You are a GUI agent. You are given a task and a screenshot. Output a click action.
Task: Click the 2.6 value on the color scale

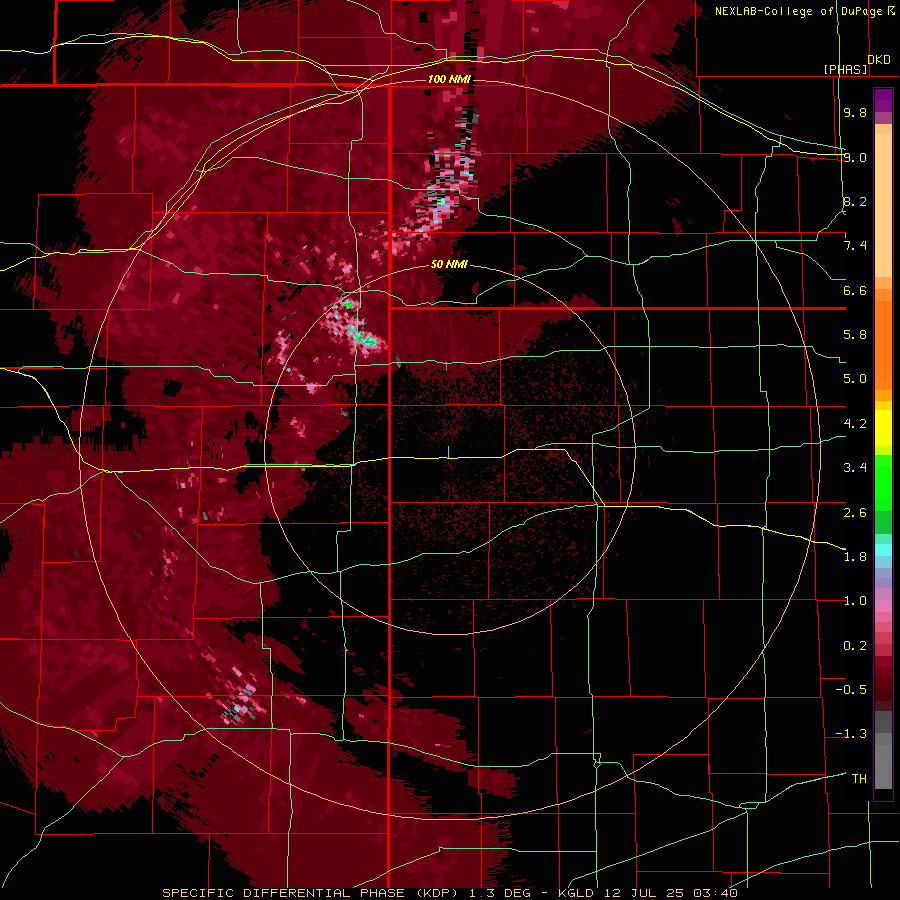tap(855, 513)
